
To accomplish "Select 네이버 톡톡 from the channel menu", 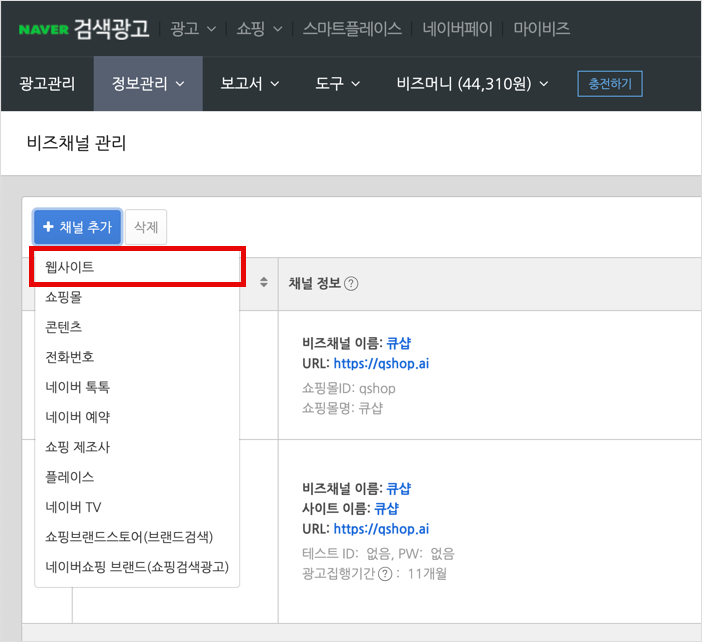I will tap(137, 387).
